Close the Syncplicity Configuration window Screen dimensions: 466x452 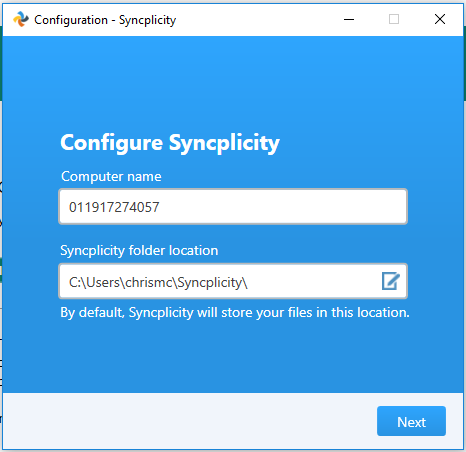440,19
